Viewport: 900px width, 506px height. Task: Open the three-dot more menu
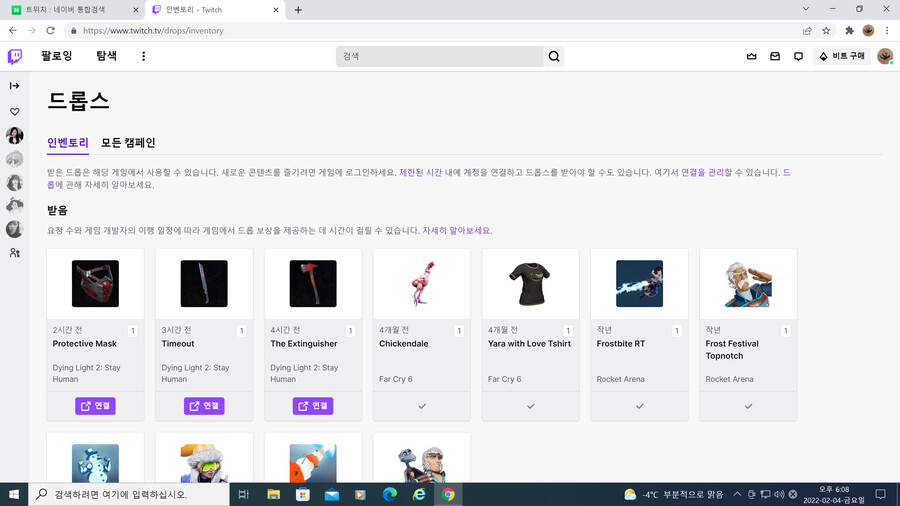pos(143,57)
